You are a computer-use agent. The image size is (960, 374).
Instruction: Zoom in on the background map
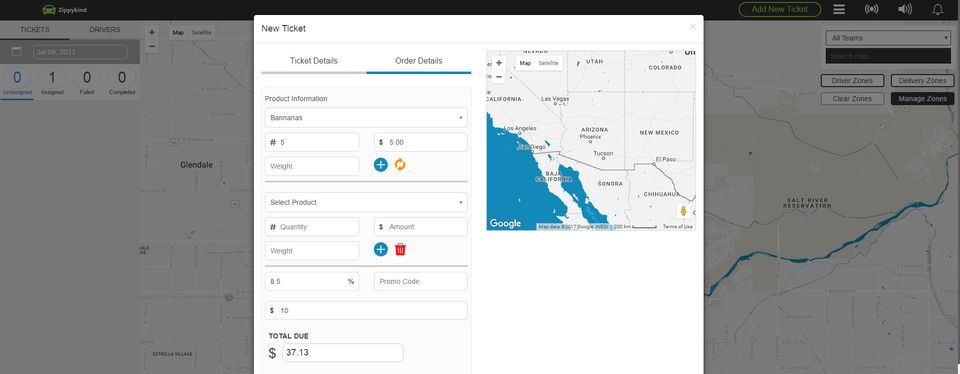(x=152, y=32)
